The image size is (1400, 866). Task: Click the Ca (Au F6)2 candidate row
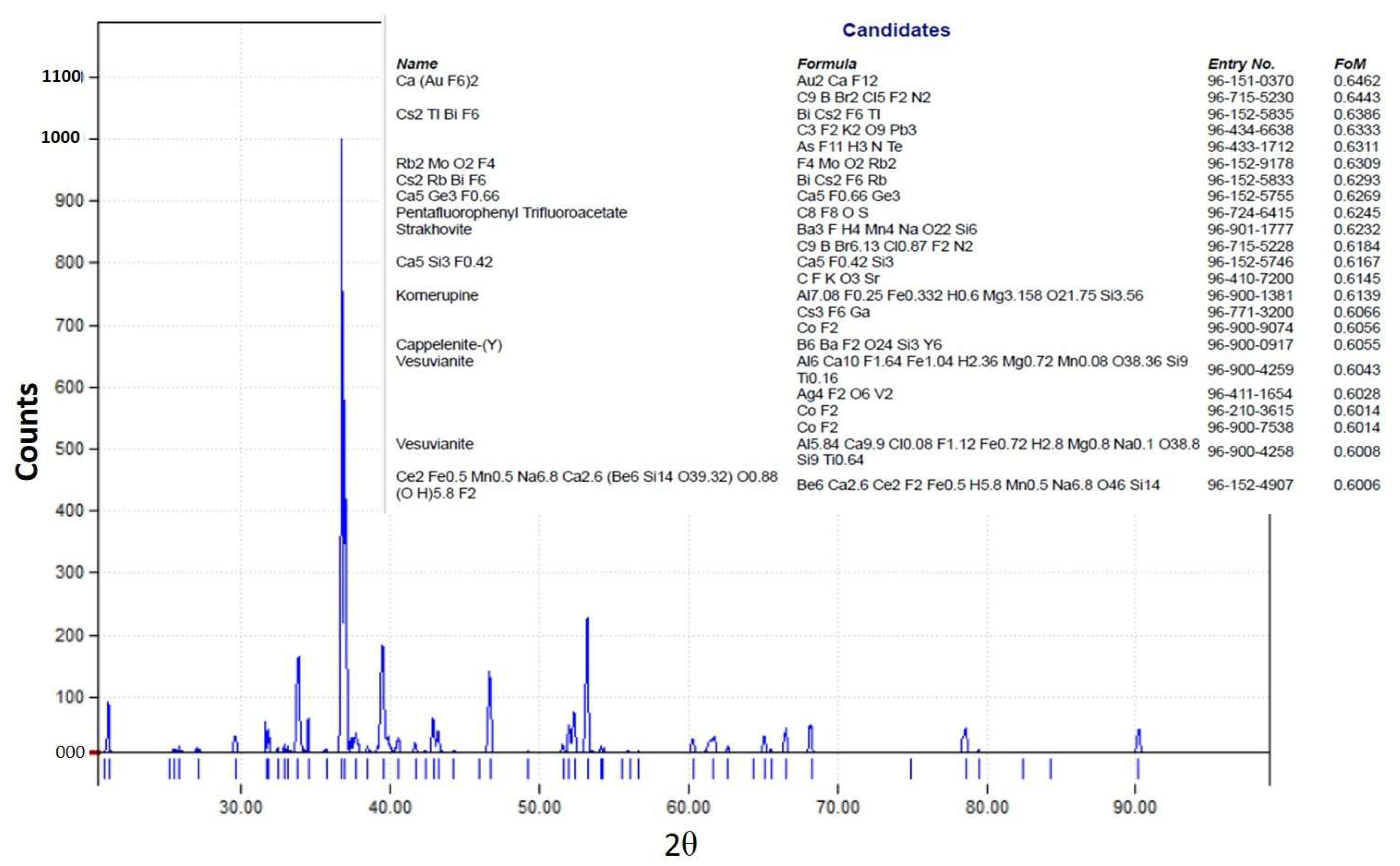click(437, 81)
